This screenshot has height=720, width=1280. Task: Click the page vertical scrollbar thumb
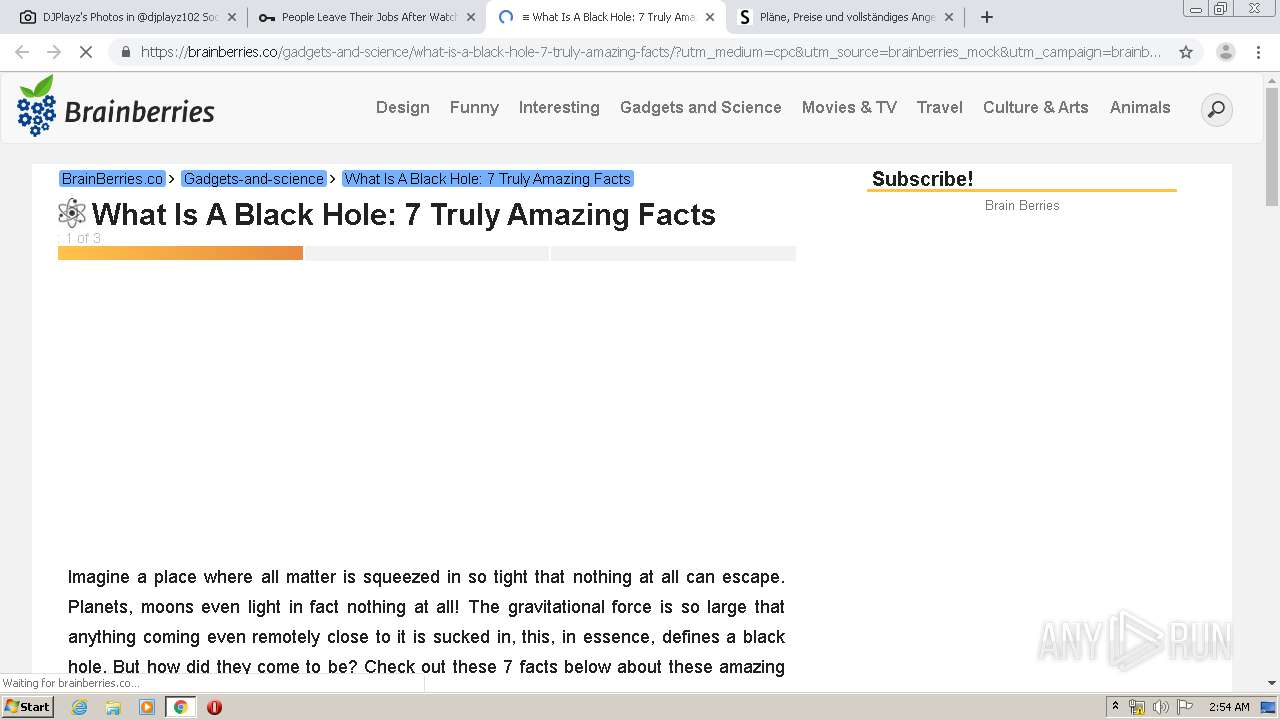coord(1272,145)
